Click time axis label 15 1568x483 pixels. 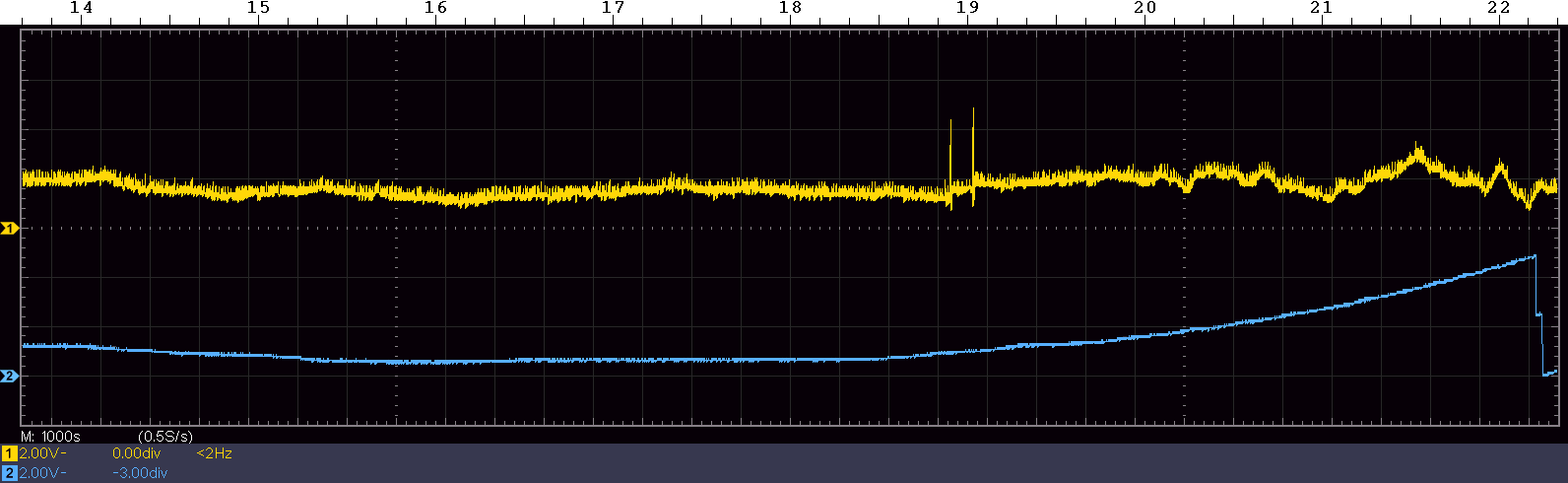pos(258,8)
